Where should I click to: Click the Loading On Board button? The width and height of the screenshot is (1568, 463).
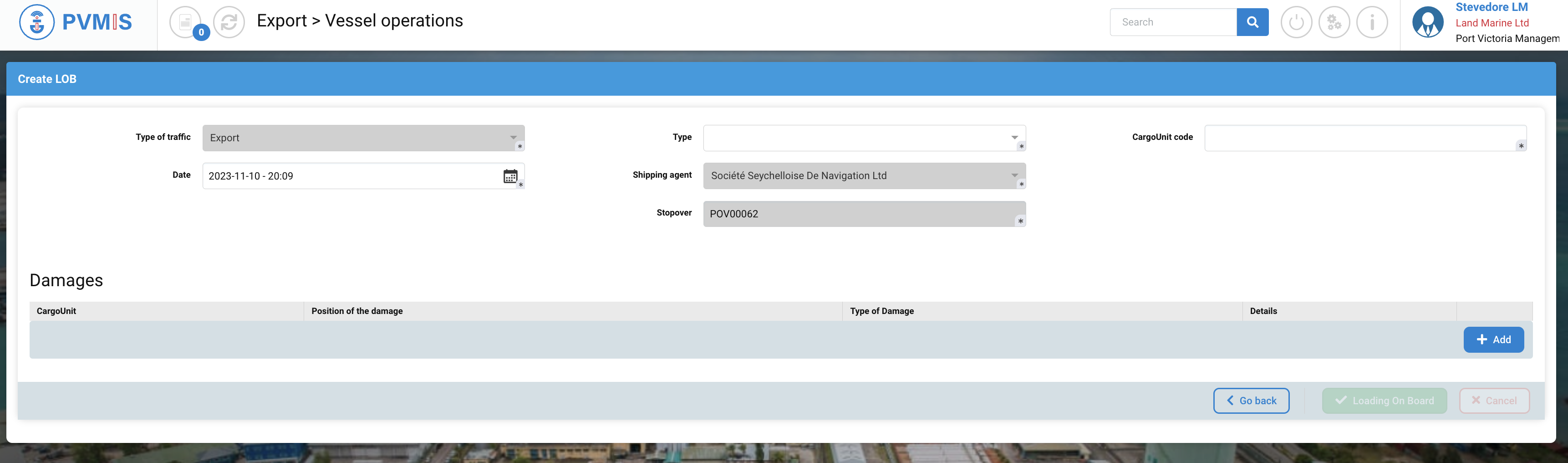1384,401
